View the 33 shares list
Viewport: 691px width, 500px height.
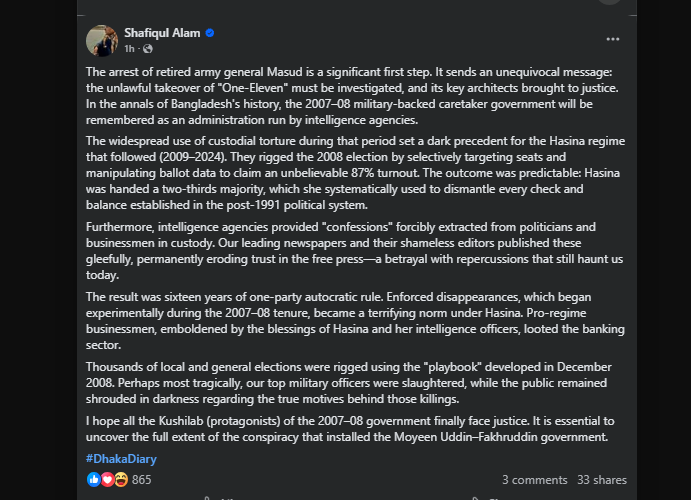(602, 480)
